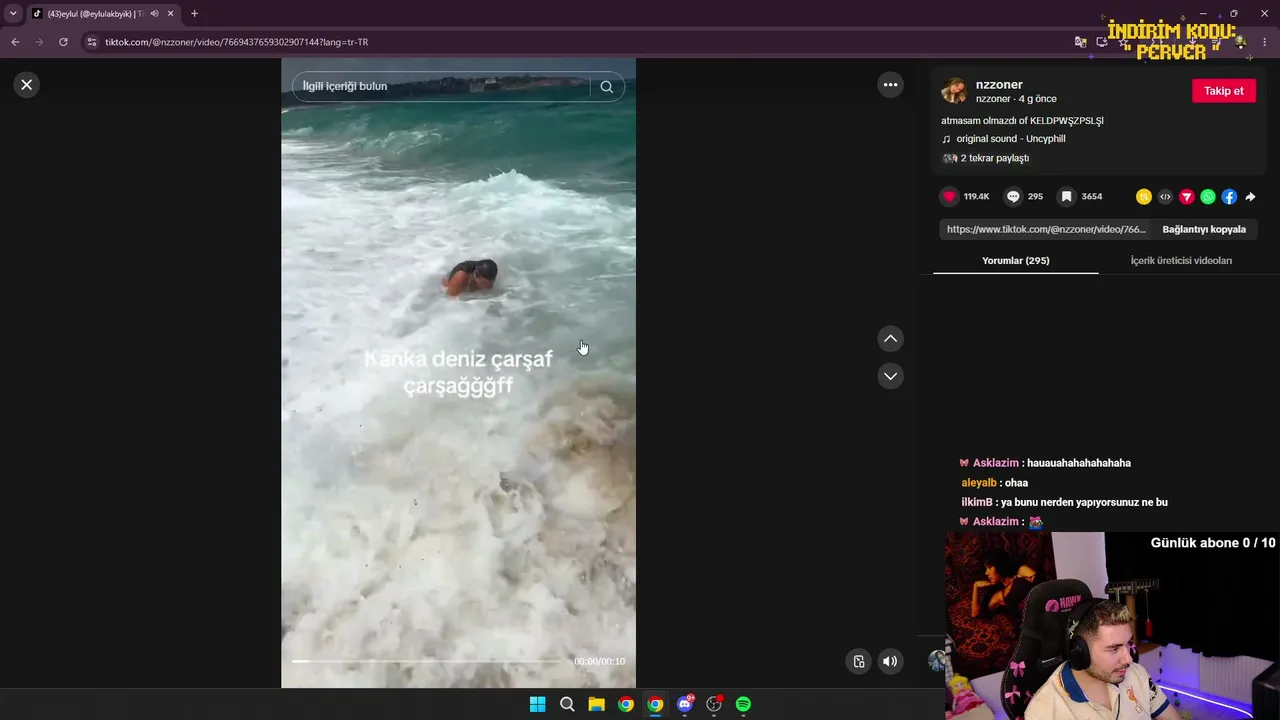
Task: Open the Windows Start menu
Action: pos(537,704)
